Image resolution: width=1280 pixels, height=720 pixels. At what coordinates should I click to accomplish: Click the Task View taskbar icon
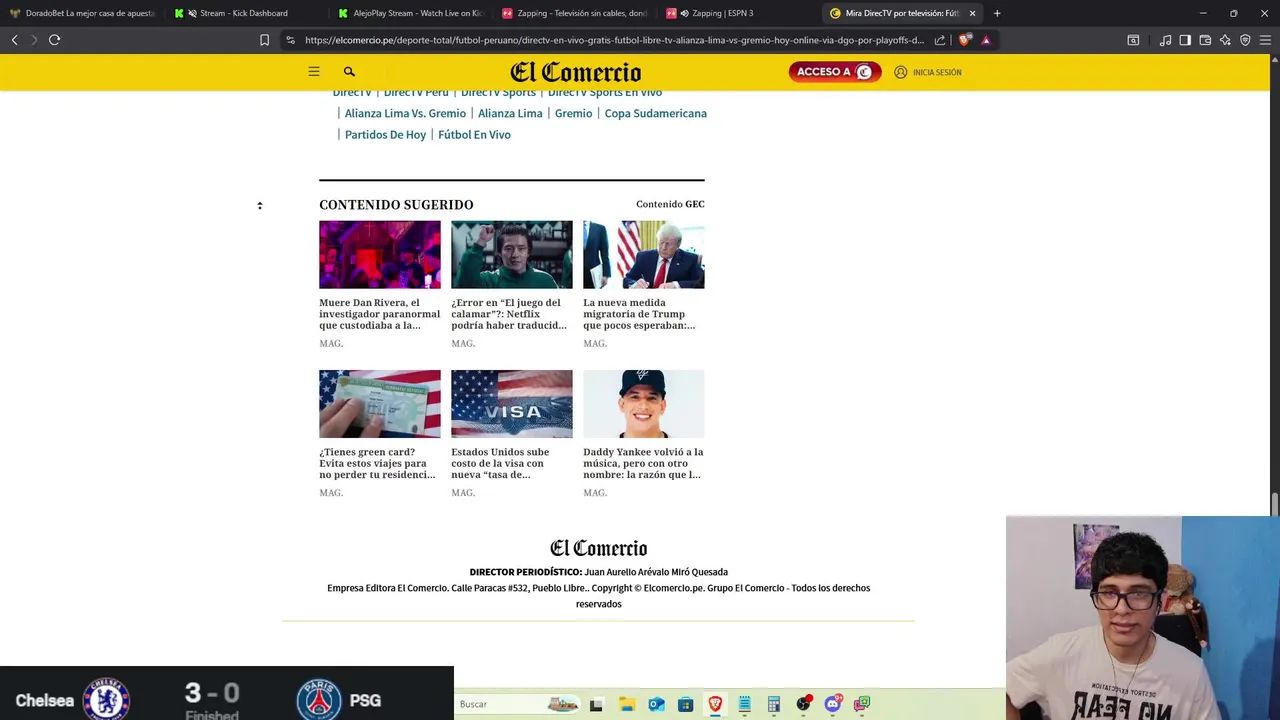(x=596, y=704)
